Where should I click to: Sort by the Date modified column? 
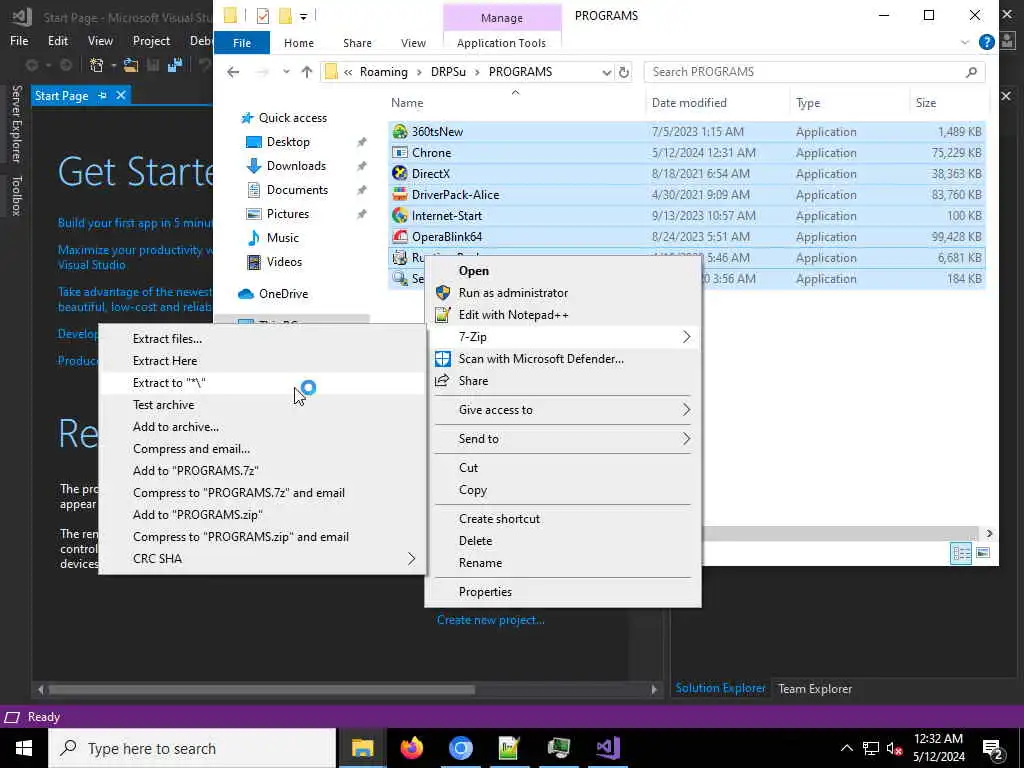pos(689,103)
